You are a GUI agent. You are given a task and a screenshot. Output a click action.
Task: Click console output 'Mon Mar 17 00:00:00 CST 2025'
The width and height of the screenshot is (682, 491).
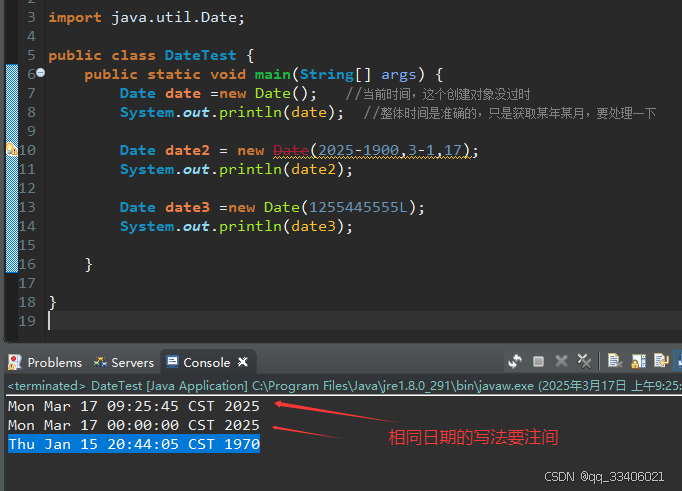tap(134, 425)
